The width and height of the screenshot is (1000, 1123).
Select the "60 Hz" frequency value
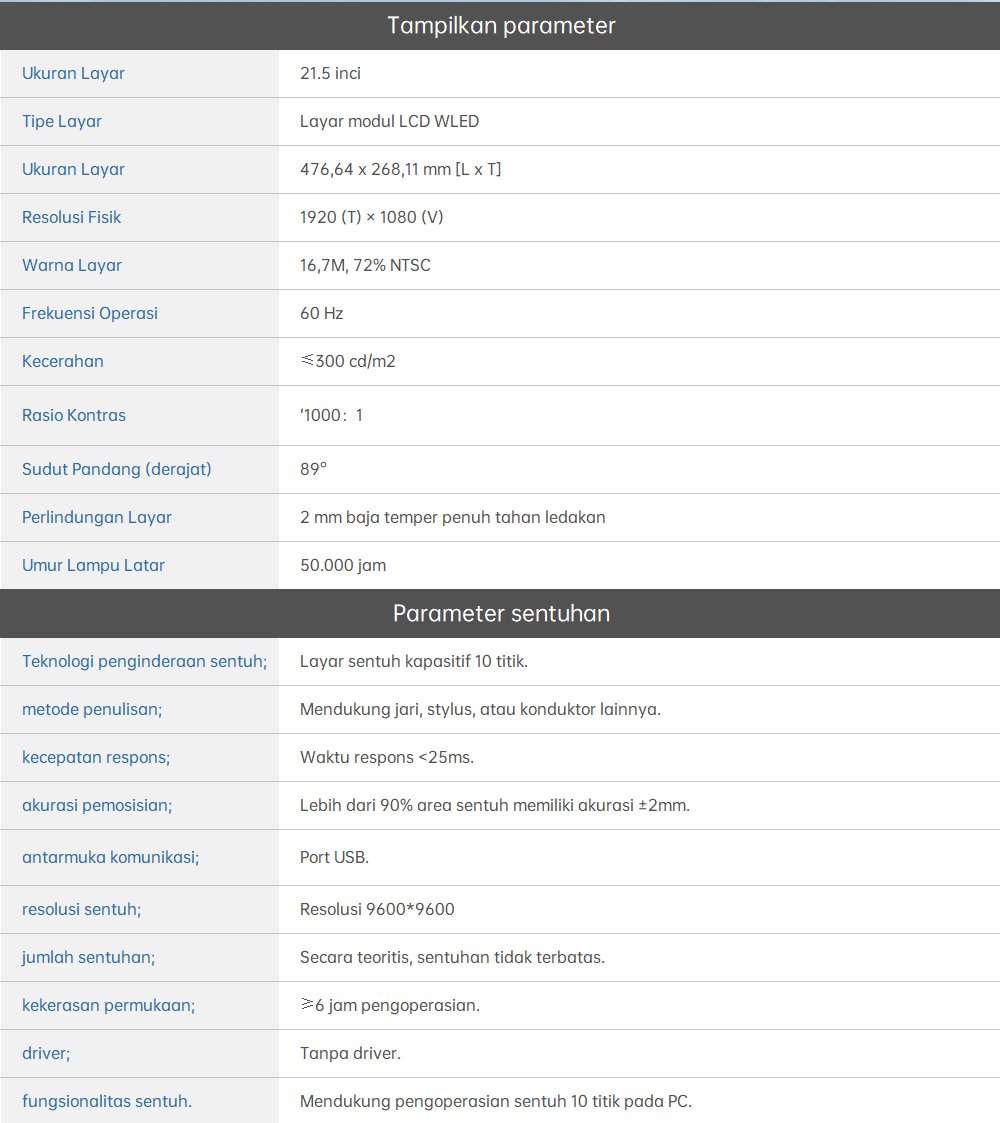click(x=321, y=313)
